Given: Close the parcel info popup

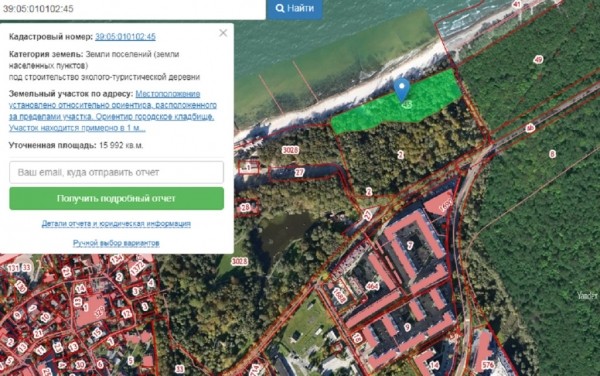Looking at the screenshot, I should click(x=223, y=33).
